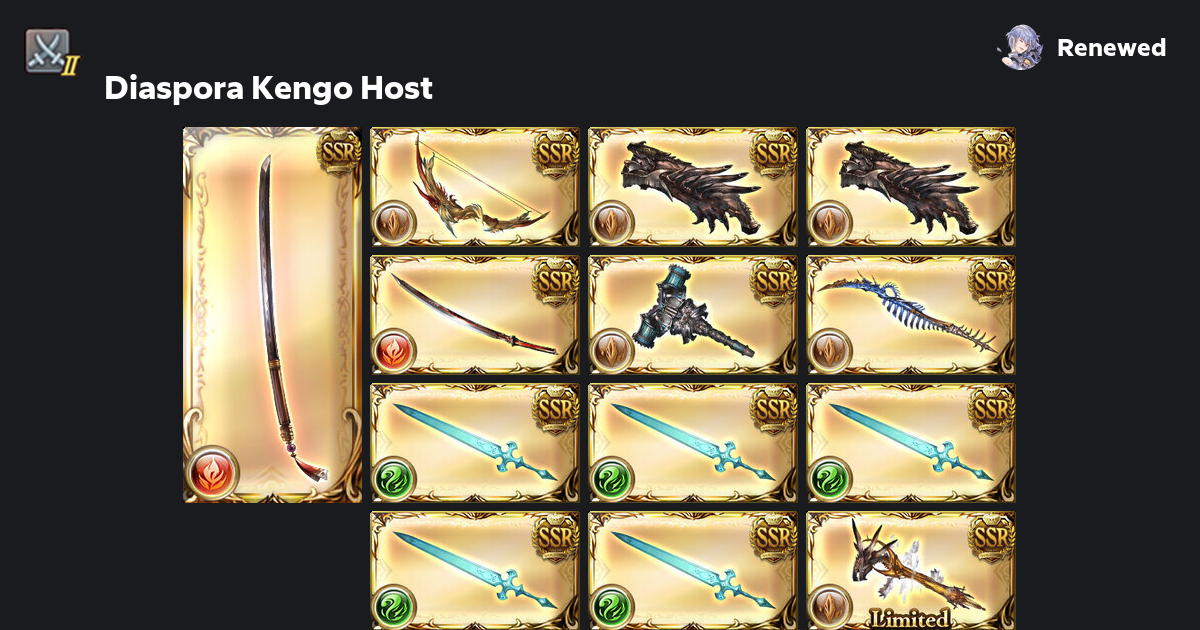This screenshot has width=1200, height=630.
Task: Choose the teal hammer weapon
Action: pos(693,315)
